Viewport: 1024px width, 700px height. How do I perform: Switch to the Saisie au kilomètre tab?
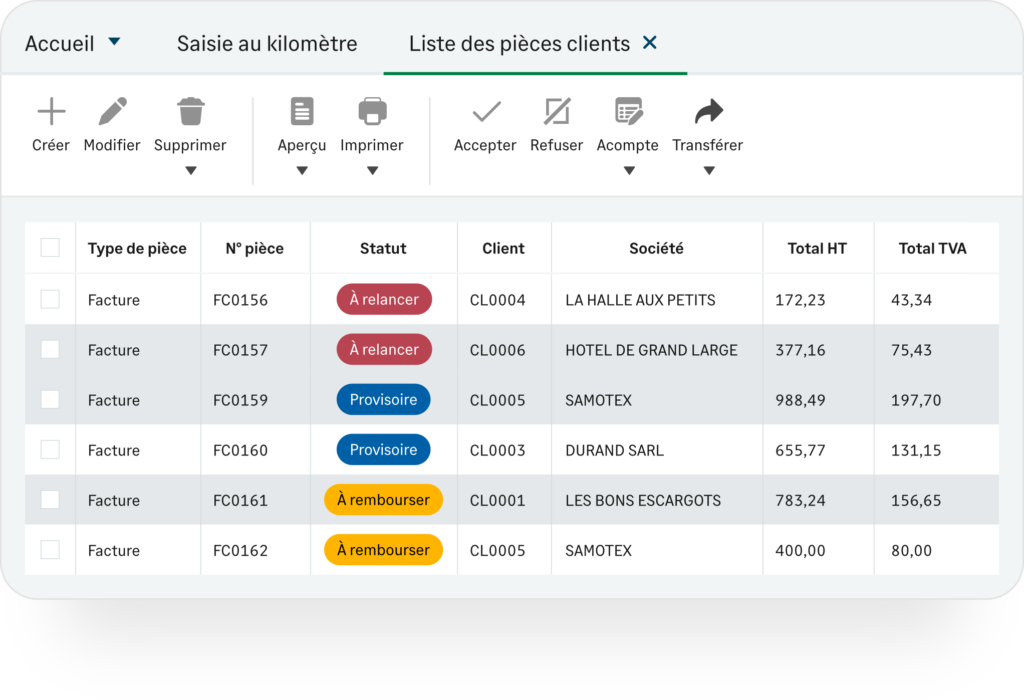[267, 44]
